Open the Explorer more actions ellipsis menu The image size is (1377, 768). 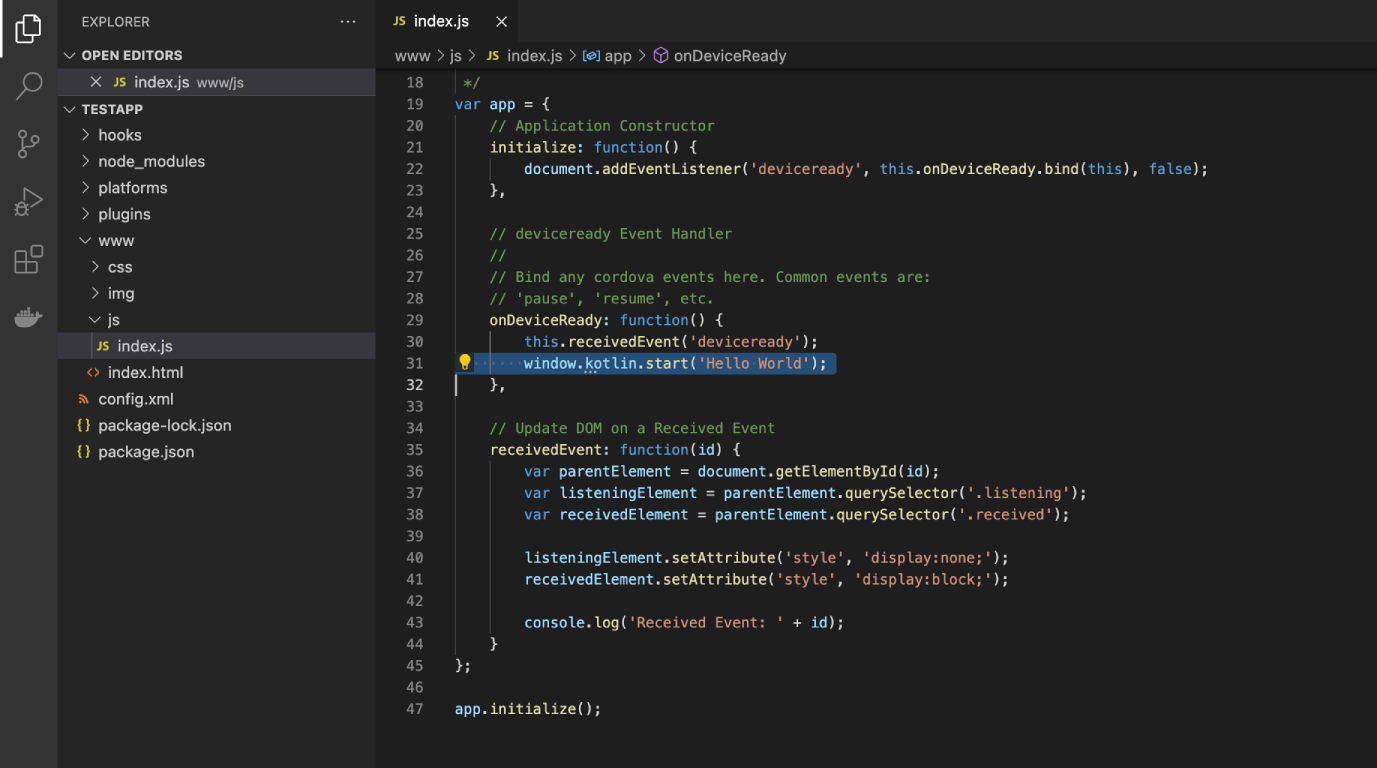347,22
